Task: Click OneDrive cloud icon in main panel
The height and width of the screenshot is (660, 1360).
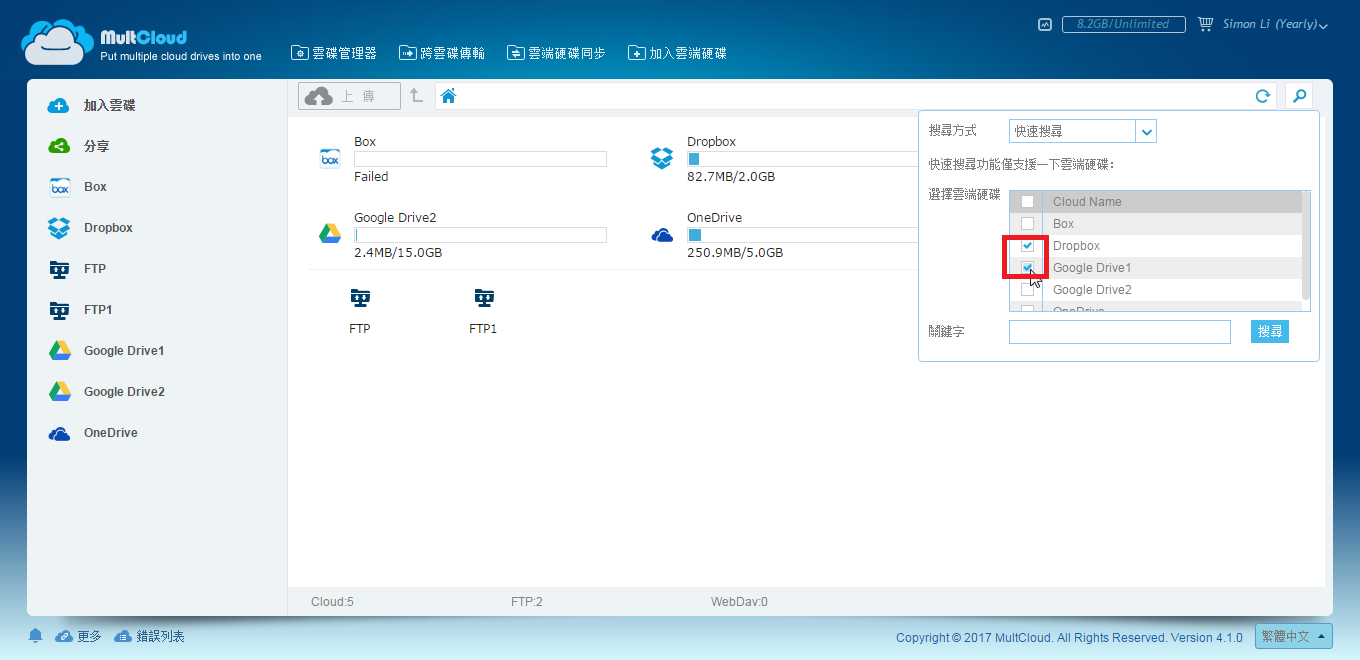Action: 662,235
